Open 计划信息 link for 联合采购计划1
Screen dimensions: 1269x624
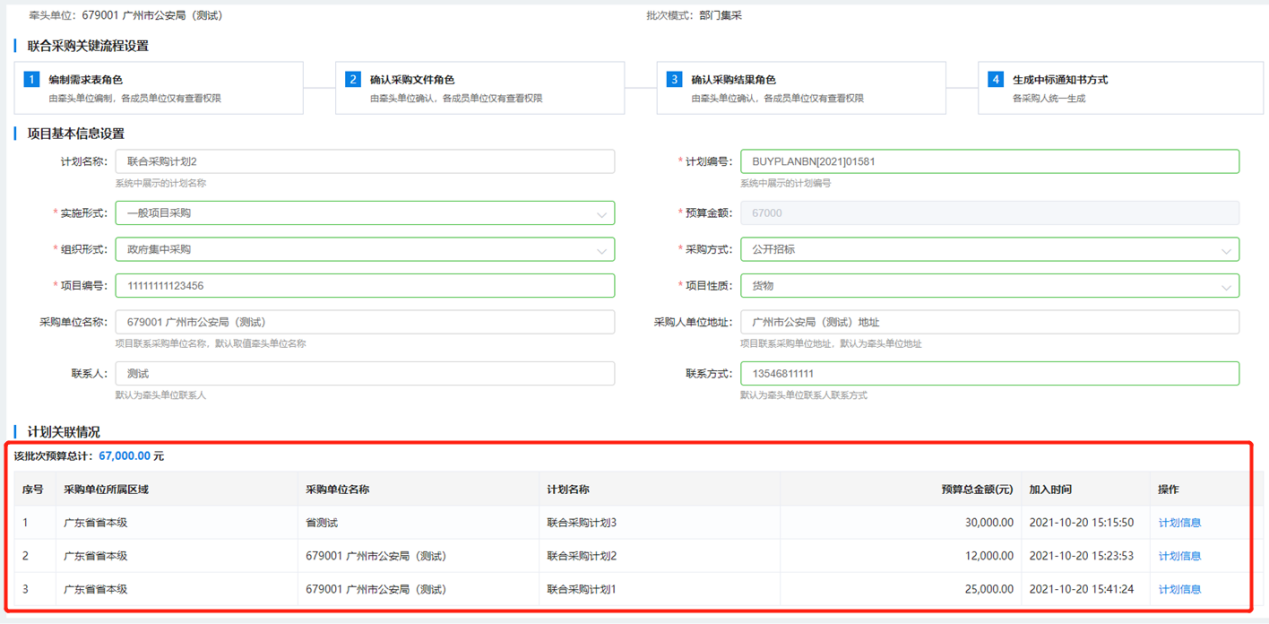click(1179, 590)
